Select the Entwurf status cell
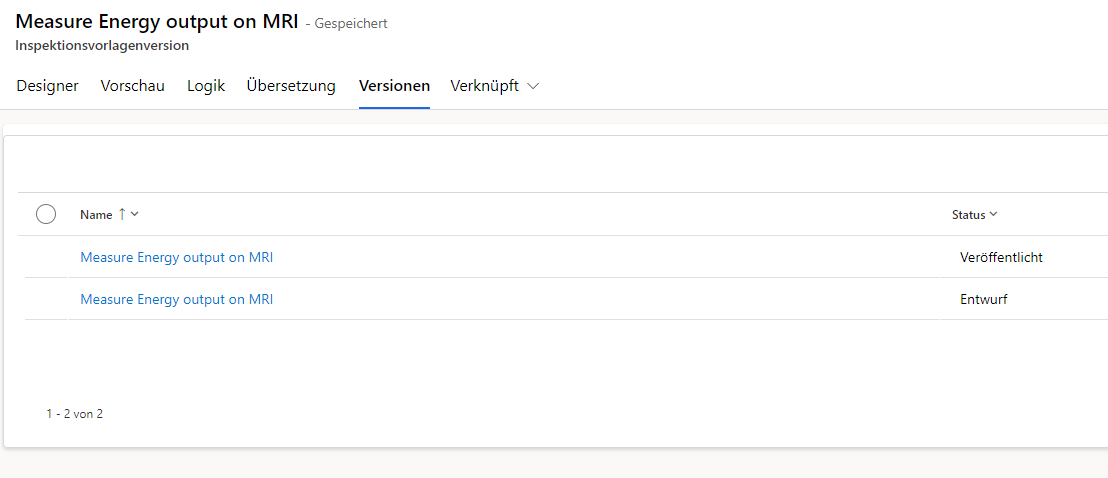 point(983,299)
